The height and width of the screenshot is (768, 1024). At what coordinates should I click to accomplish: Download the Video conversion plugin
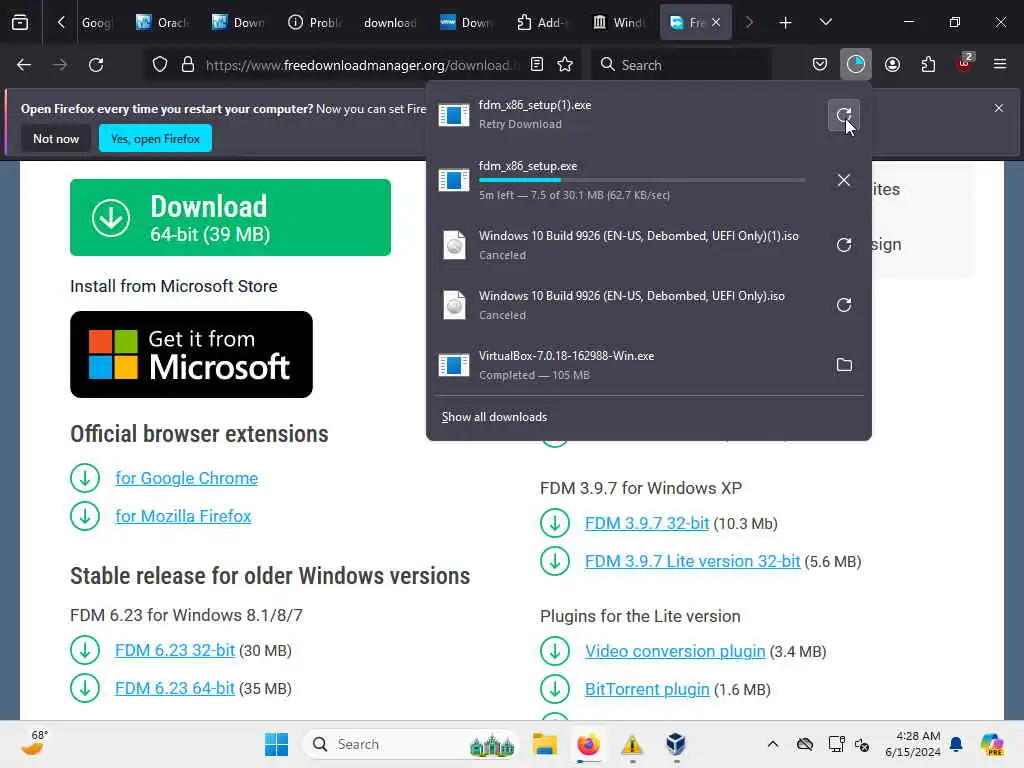click(x=675, y=652)
